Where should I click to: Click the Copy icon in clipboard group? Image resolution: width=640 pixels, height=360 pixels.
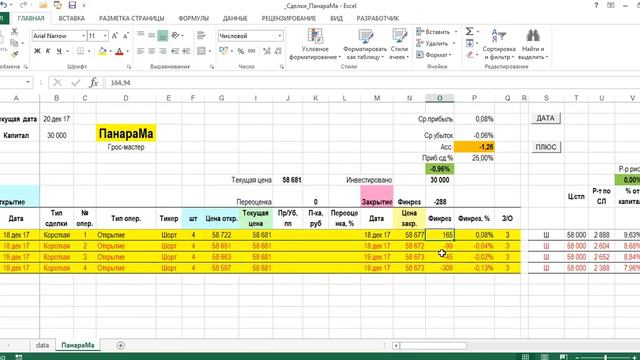(x=14, y=43)
